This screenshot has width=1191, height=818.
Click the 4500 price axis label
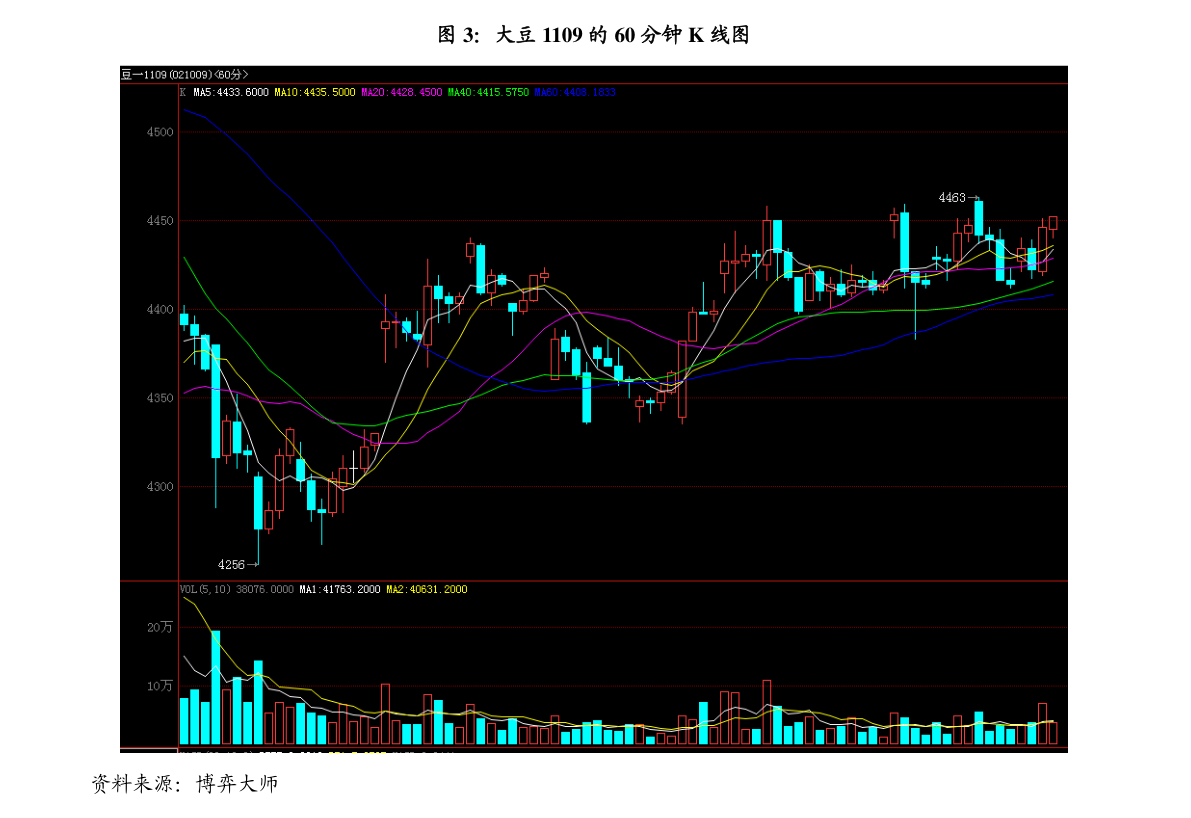click(159, 132)
